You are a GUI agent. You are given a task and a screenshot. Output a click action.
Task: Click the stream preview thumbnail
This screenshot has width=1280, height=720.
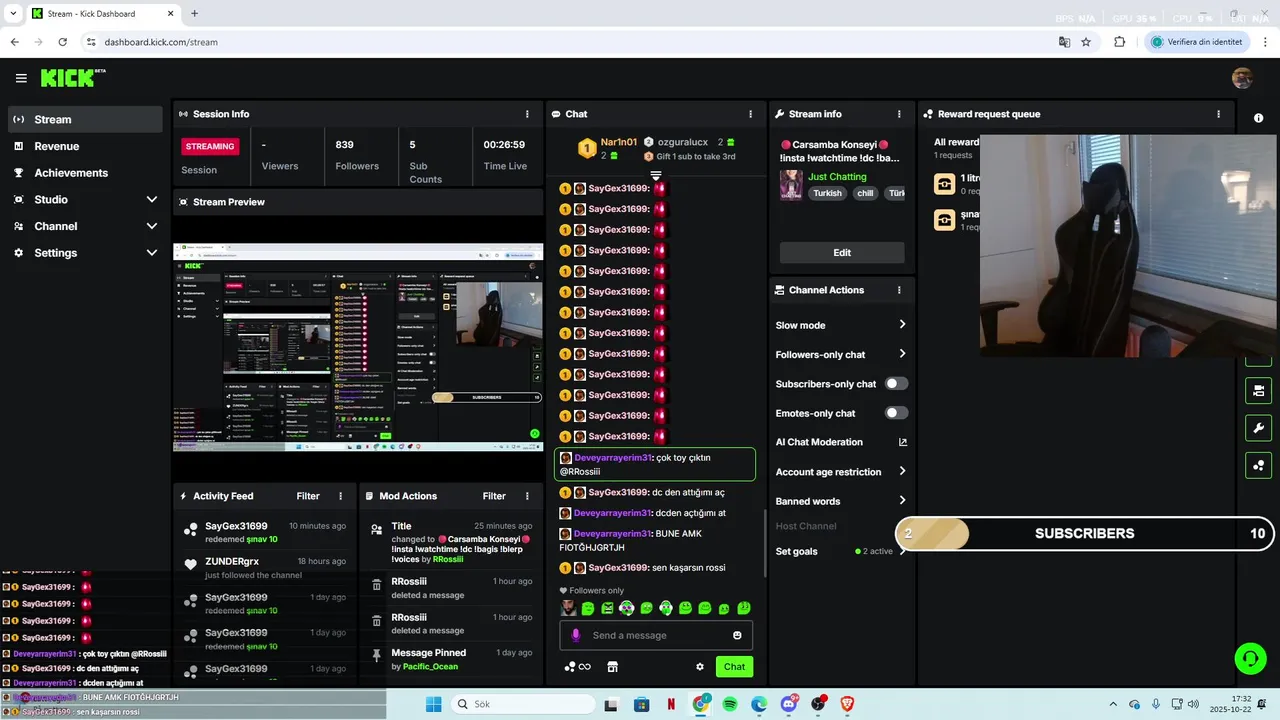coord(358,348)
